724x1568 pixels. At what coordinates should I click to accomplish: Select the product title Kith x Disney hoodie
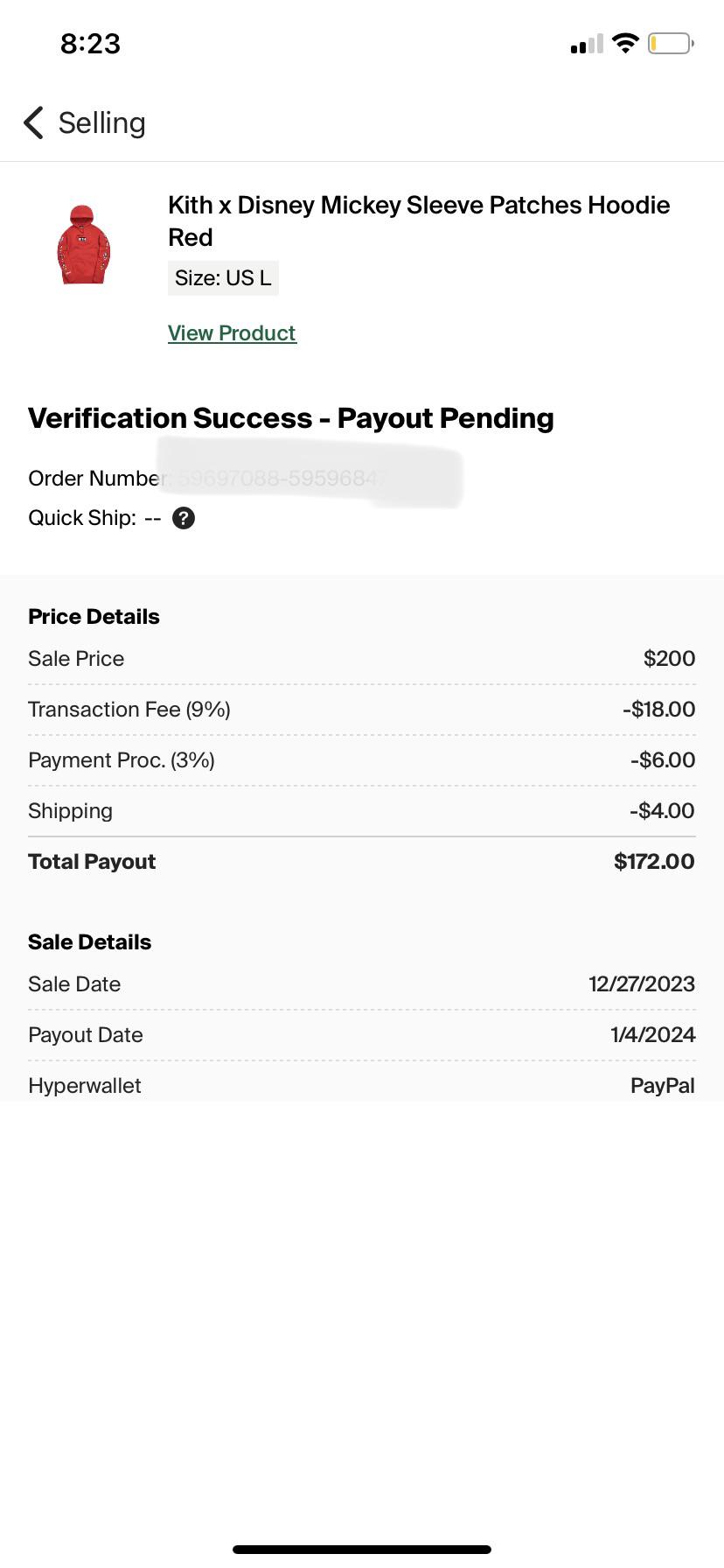coord(419,220)
